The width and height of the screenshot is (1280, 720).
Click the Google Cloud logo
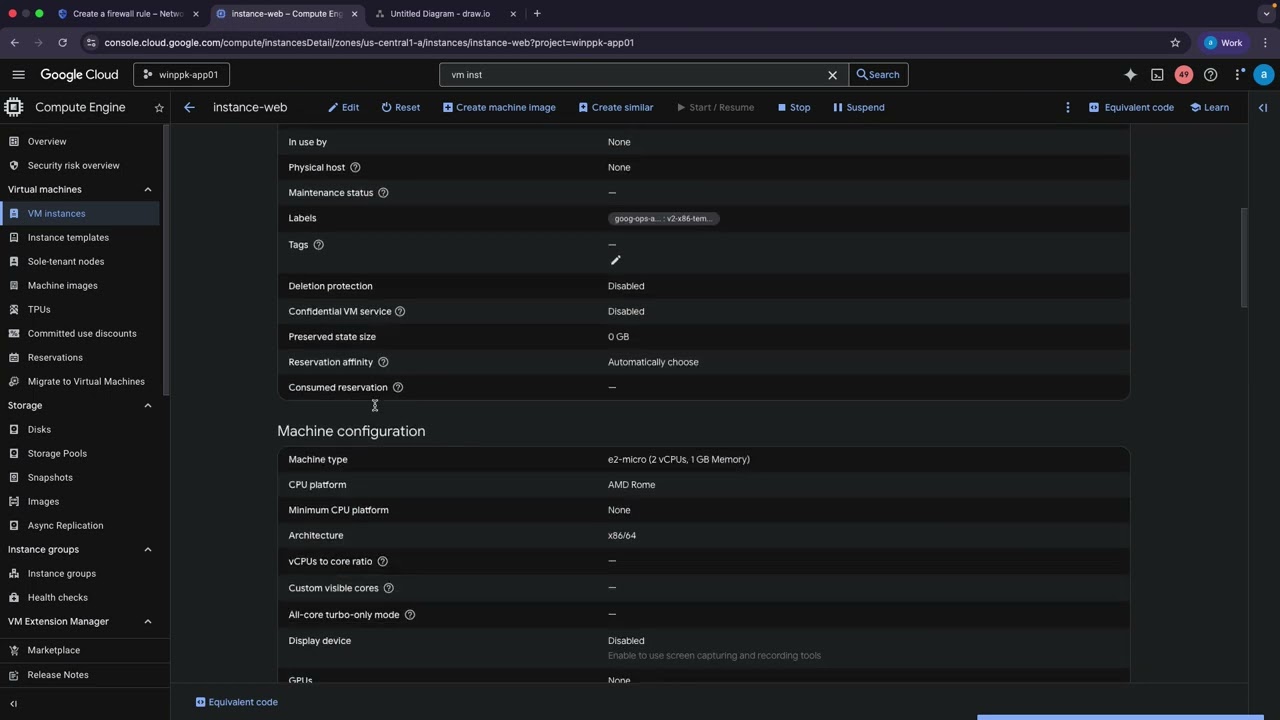point(79,75)
